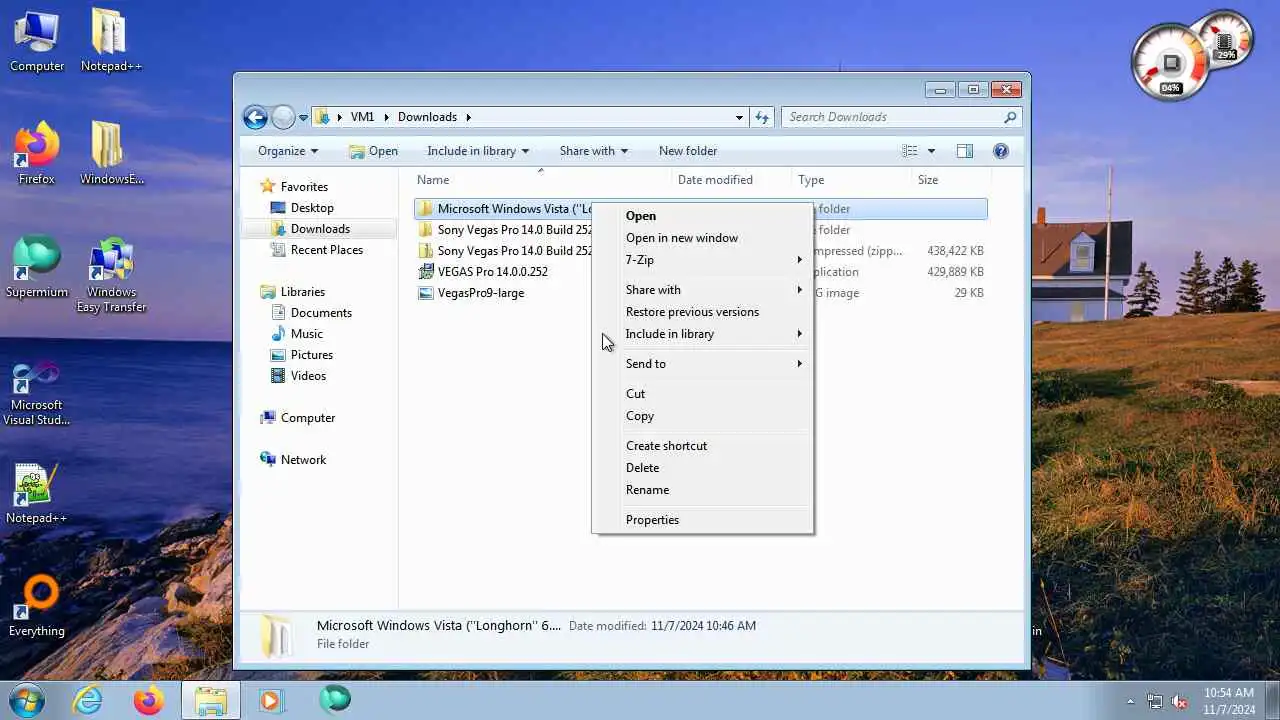Image resolution: width=1280 pixels, height=720 pixels.
Task: Click the muted volume tray icon
Action: pyautogui.click(x=1179, y=701)
